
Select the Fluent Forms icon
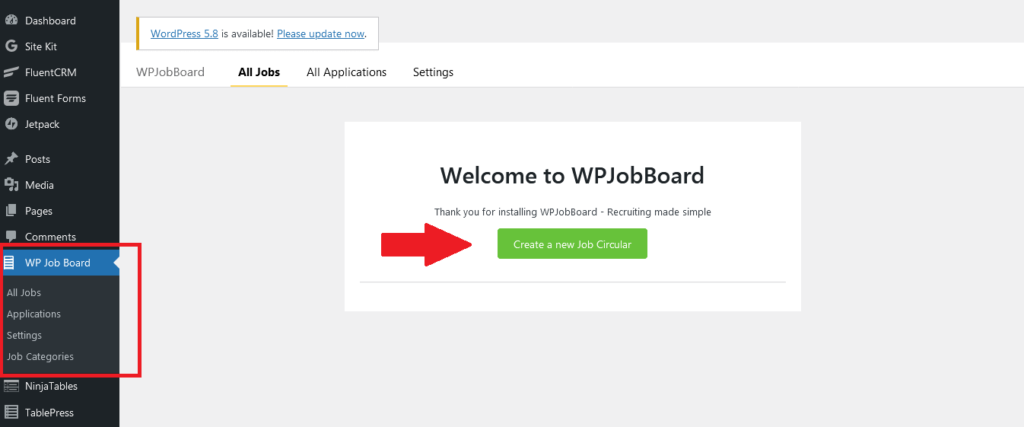[x=10, y=99]
